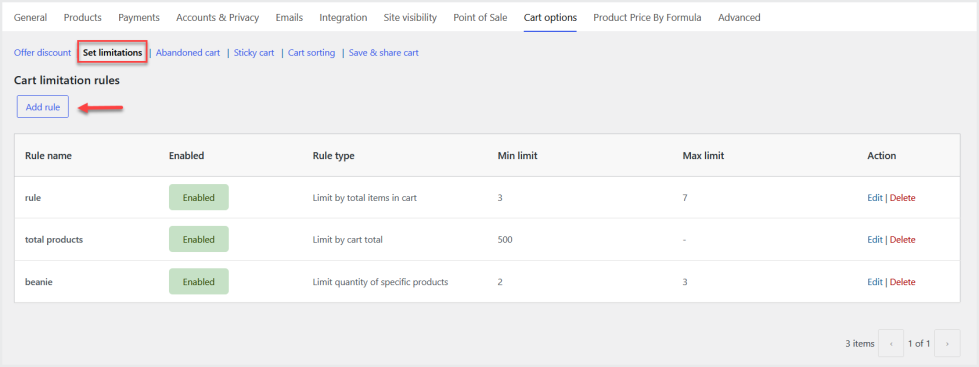The image size is (979, 367).
Task: Click the Add rule button
Action: (42, 107)
